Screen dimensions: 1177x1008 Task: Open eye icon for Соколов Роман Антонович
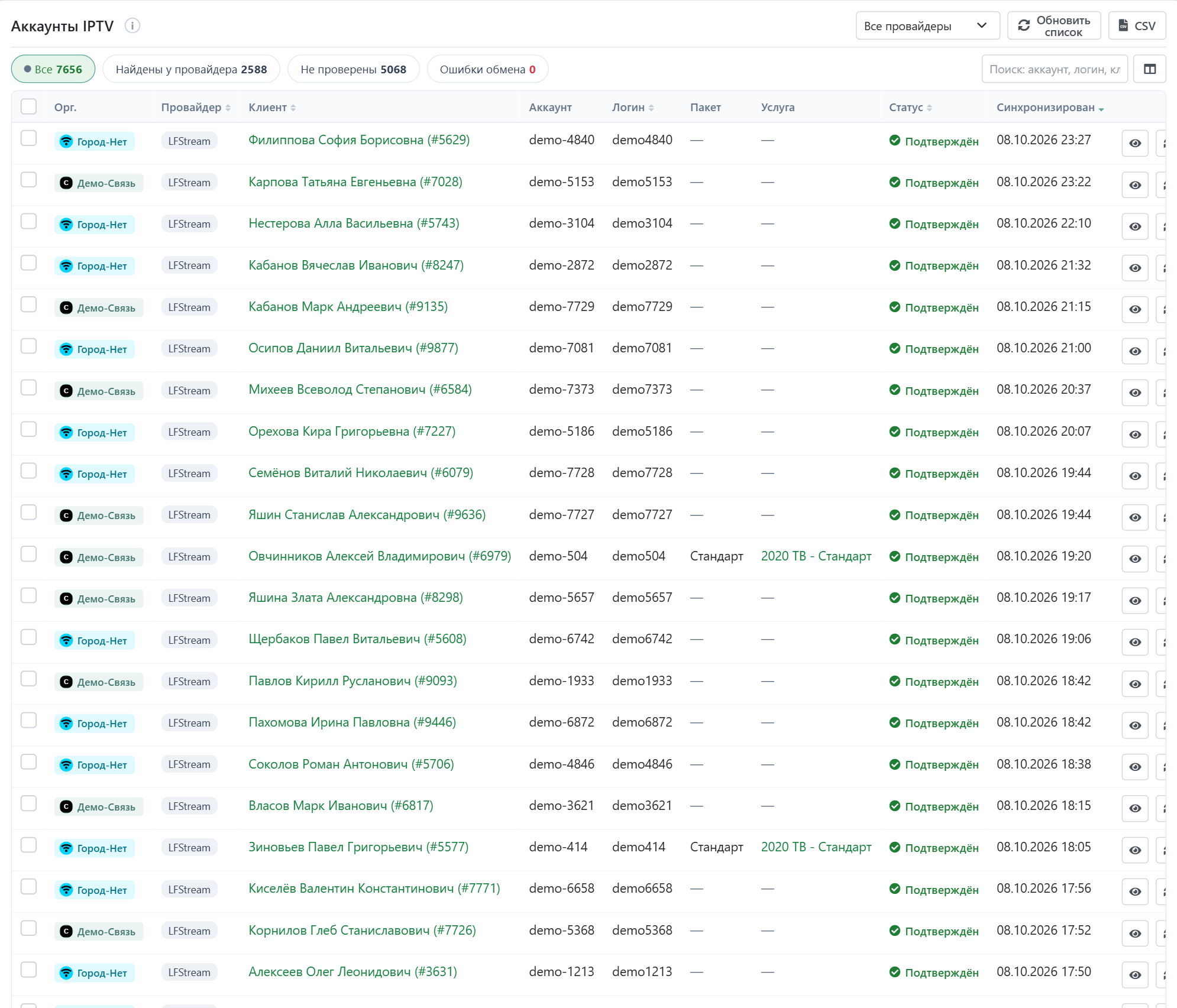tap(1134, 767)
